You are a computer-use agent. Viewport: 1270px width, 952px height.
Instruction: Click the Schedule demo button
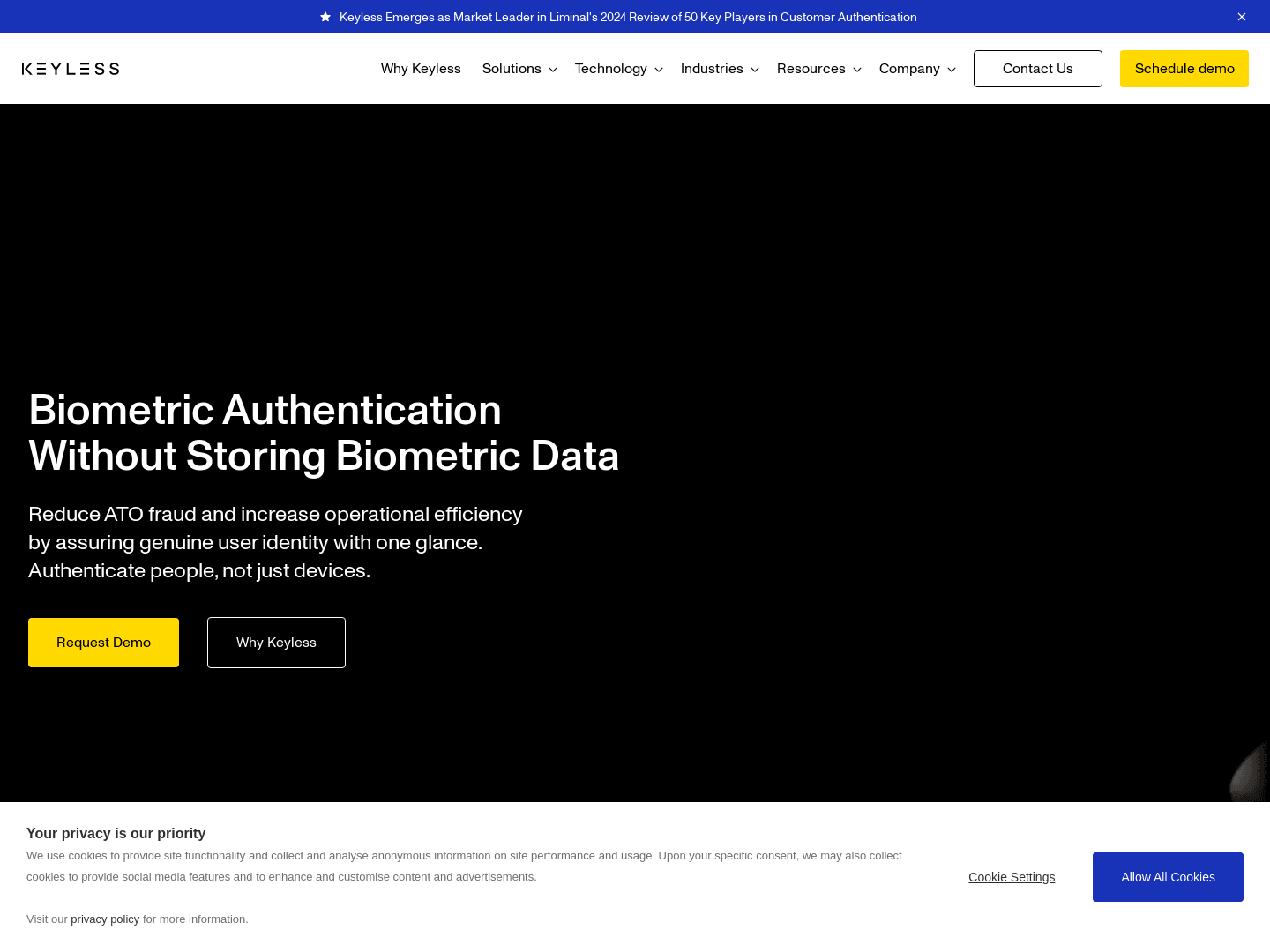point(1184,69)
